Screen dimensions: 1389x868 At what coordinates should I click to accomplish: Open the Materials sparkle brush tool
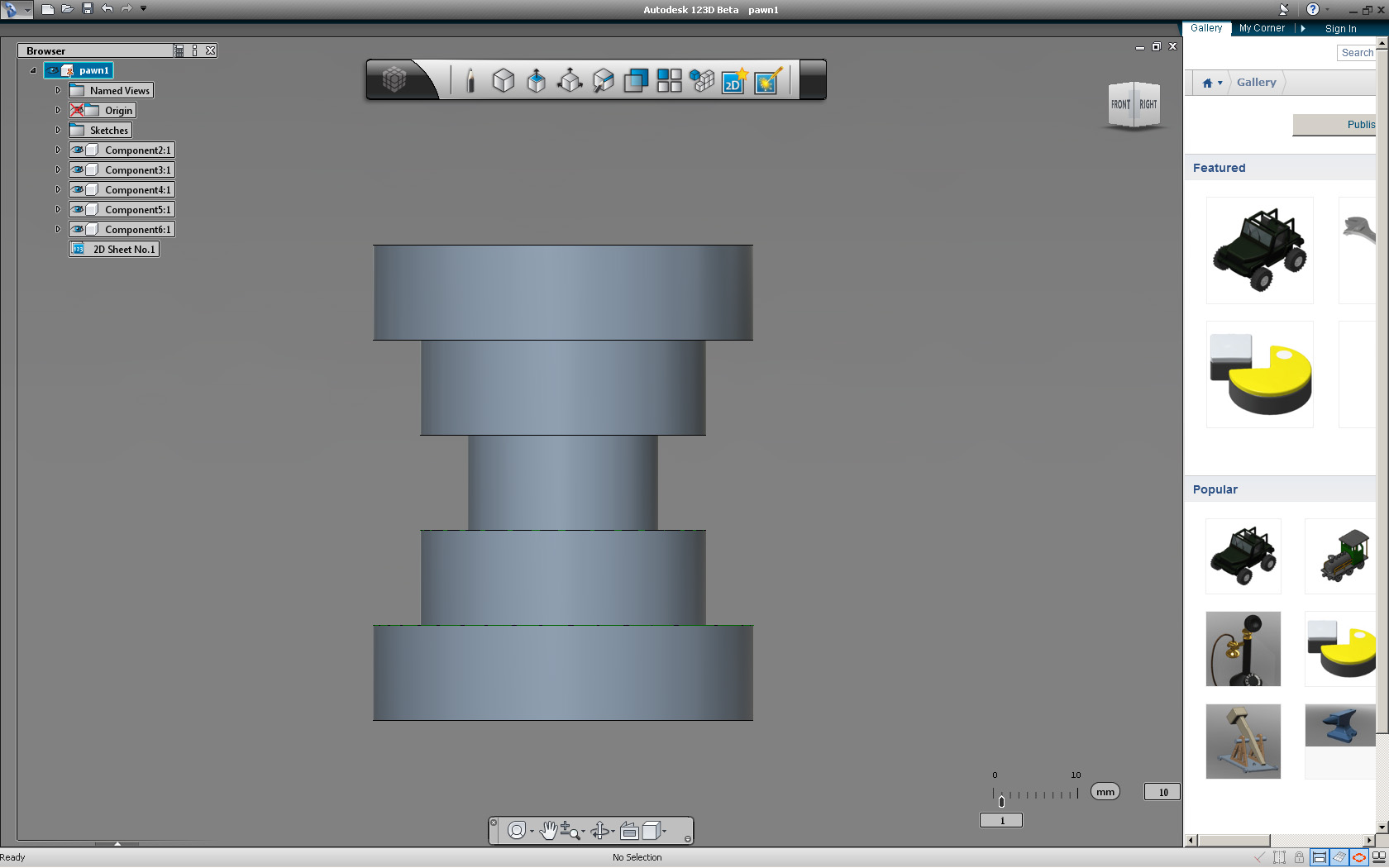(767, 80)
